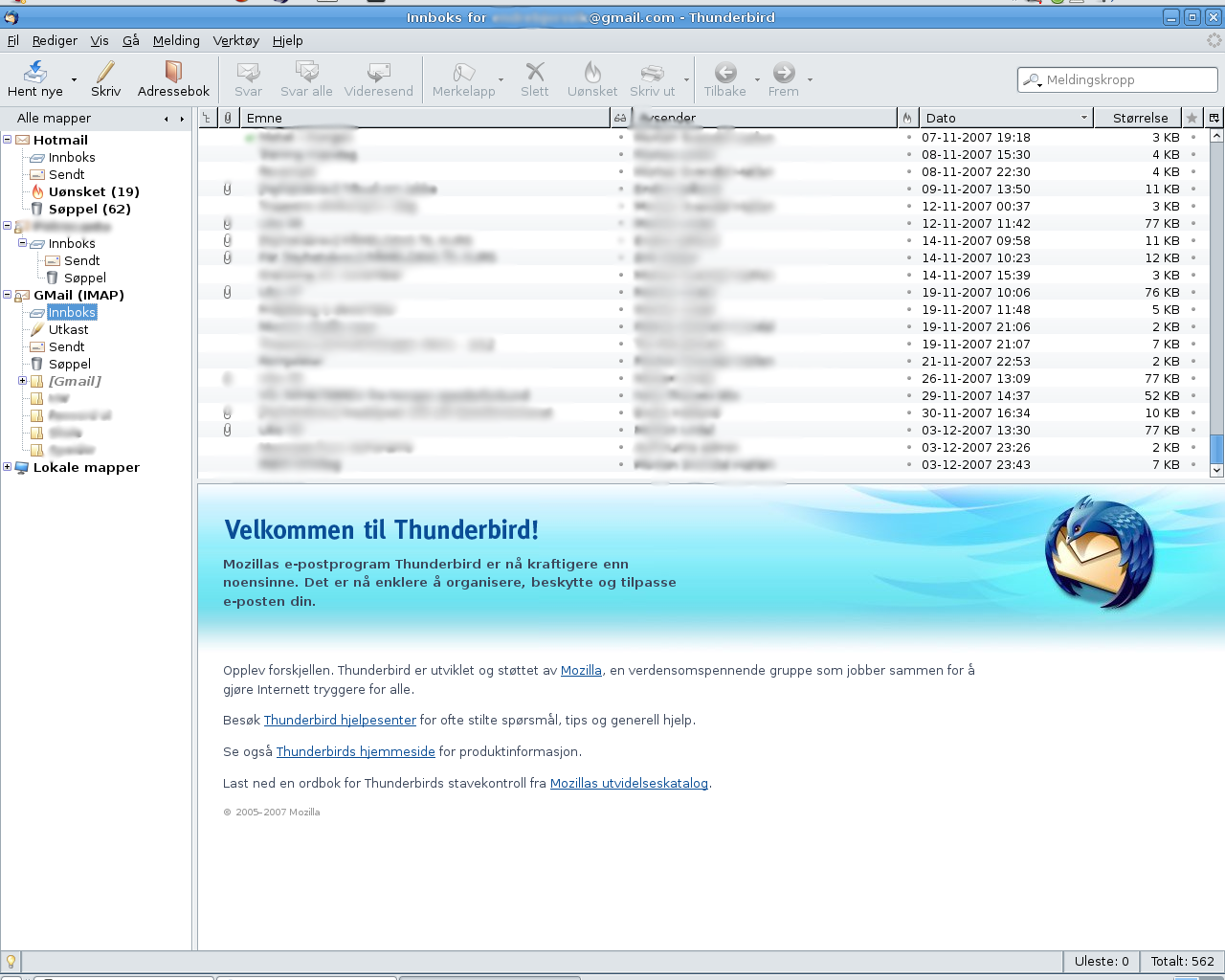Open Skriv ut dropdown arrow
Viewport: 1225px width, 980px height.
click(x=685, y=79)
